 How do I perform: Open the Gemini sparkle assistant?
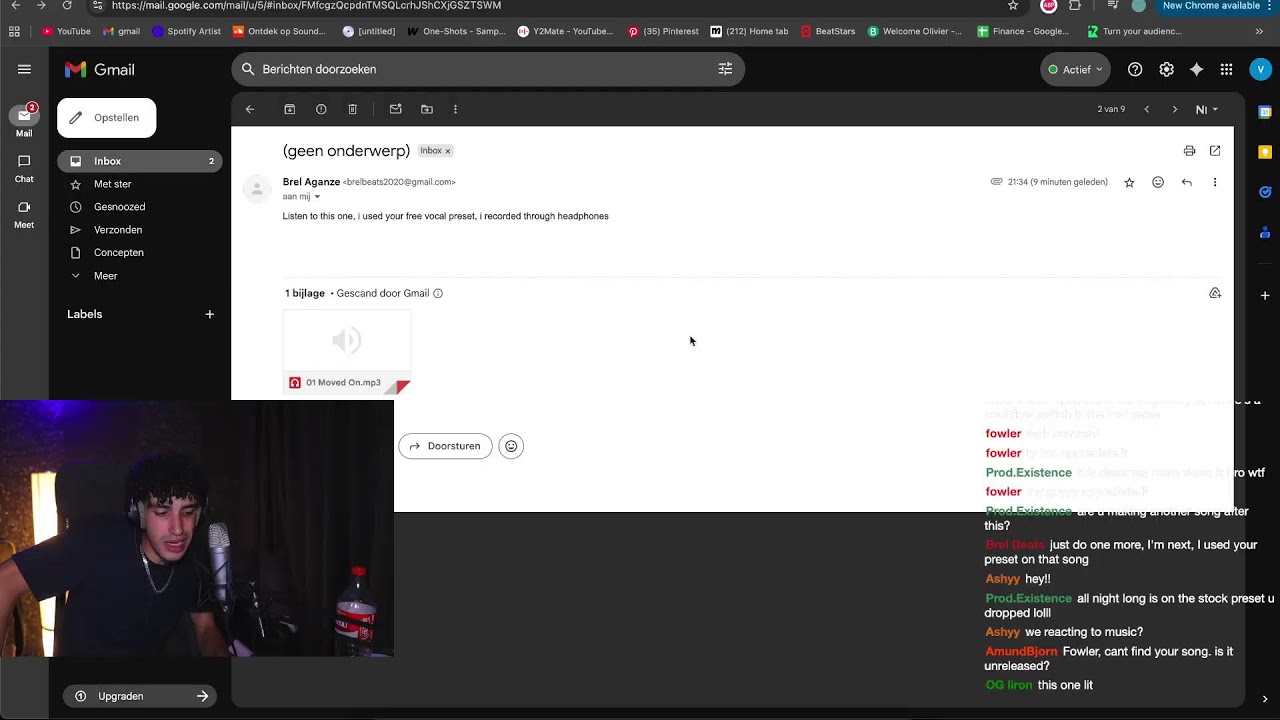1197,69
